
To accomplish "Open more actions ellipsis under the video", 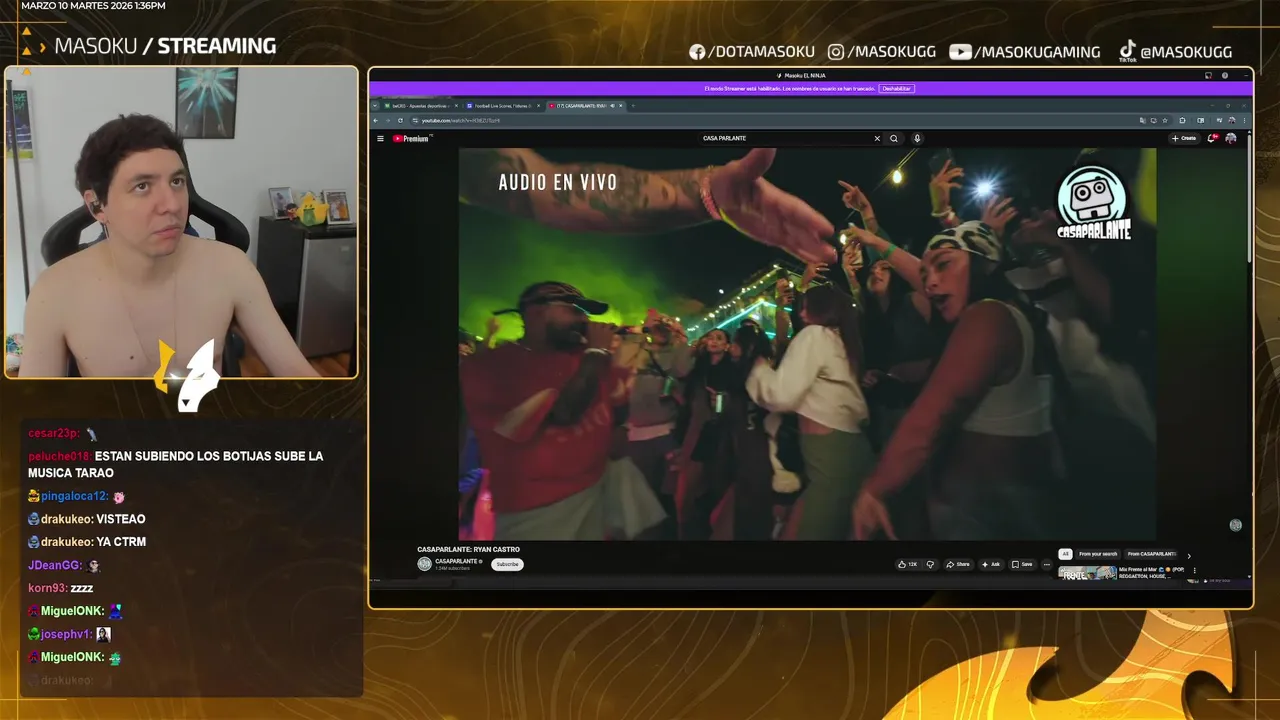I will (x=1047, y=564).
